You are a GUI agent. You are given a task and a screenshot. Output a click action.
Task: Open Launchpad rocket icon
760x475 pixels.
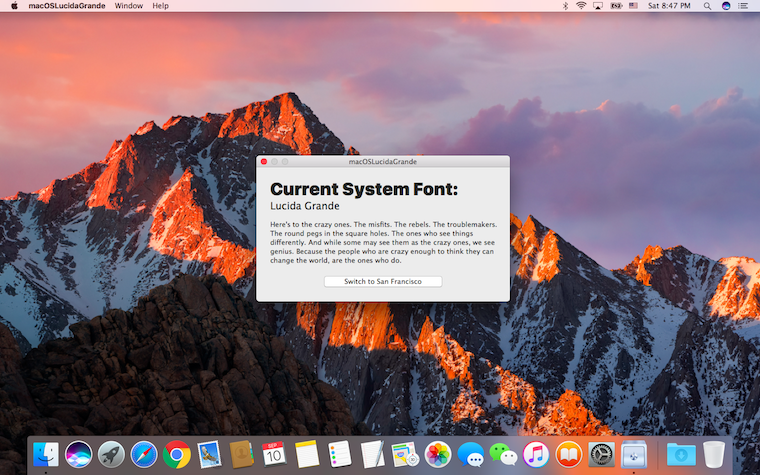click(x=111, y=454)
